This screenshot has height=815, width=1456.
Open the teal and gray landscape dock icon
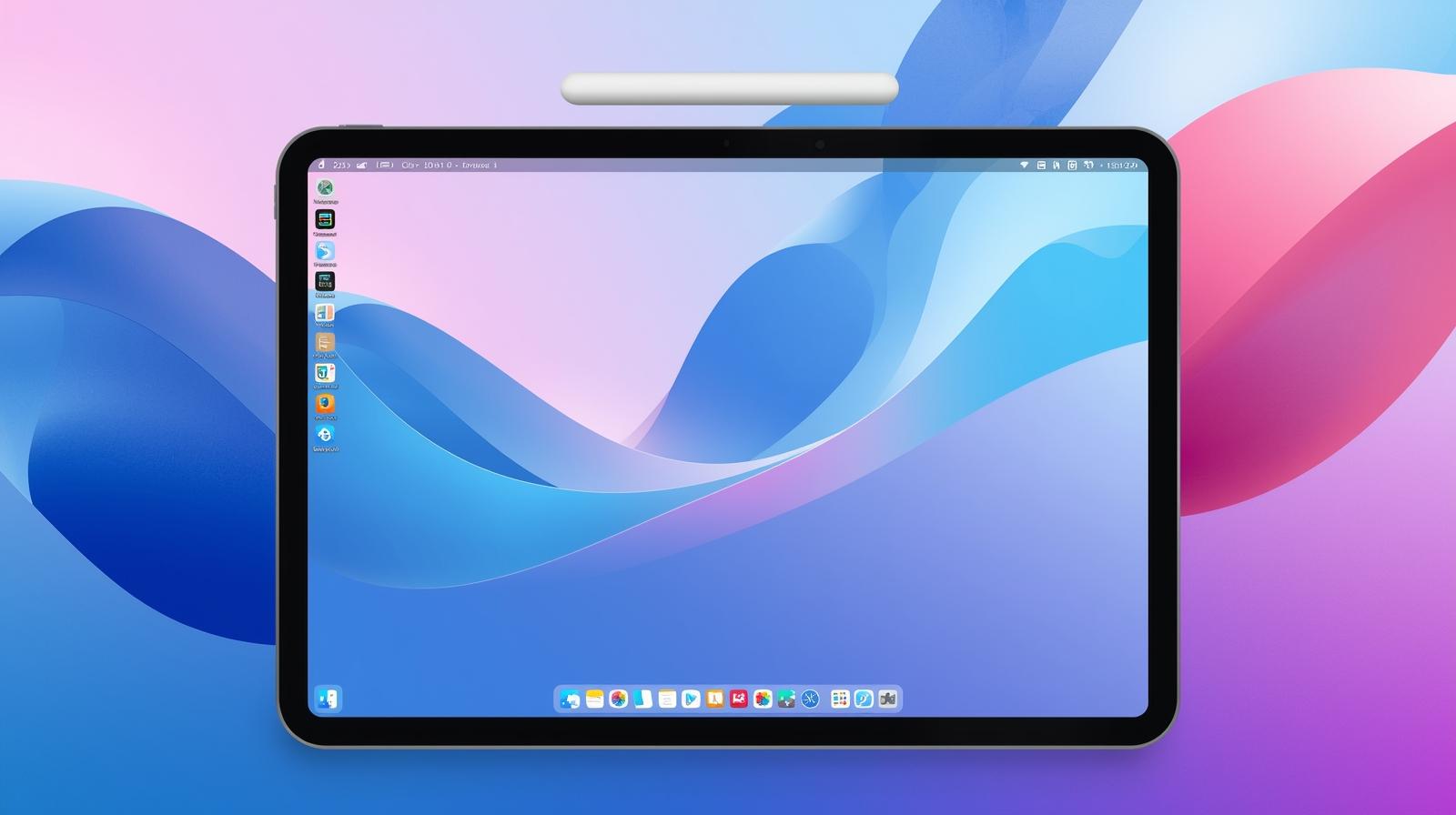pos(786,699)
